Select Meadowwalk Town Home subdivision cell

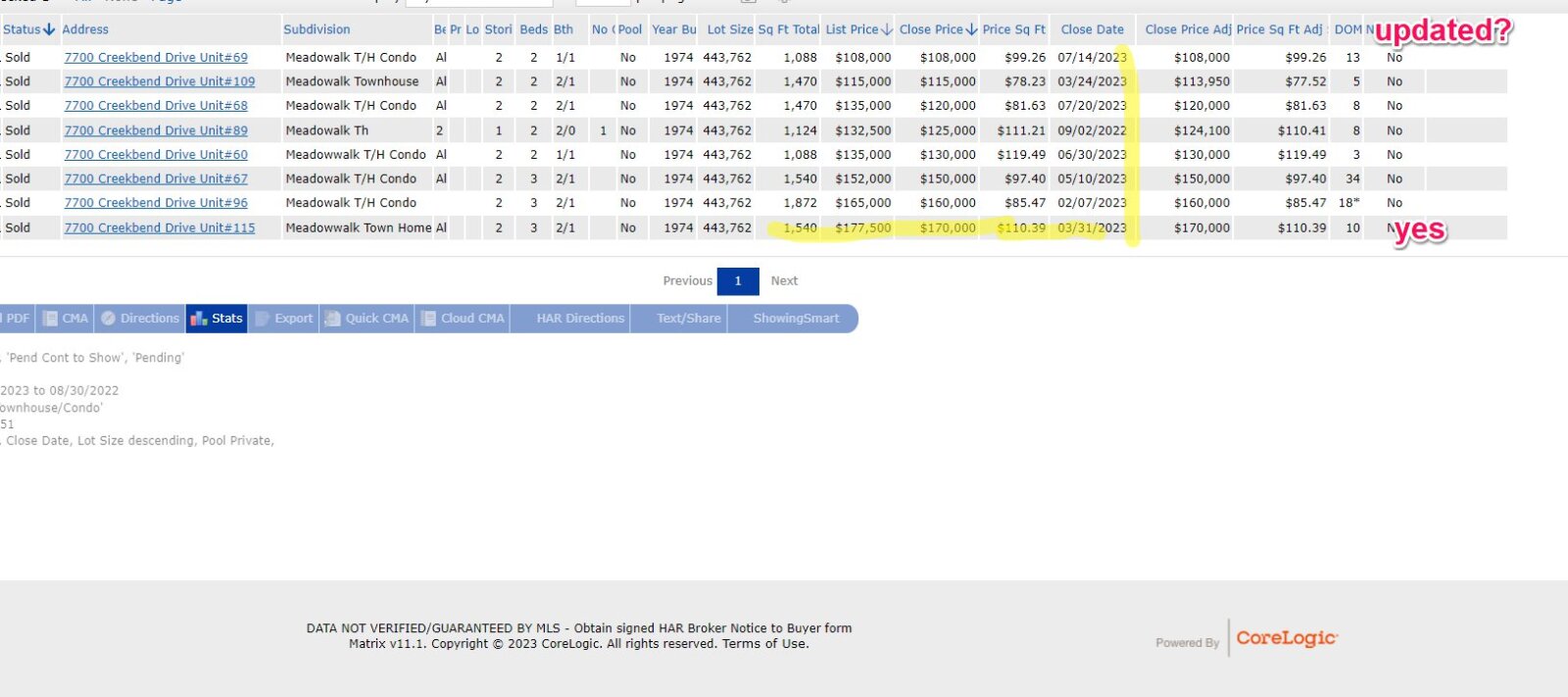click(x=358, y=227)
